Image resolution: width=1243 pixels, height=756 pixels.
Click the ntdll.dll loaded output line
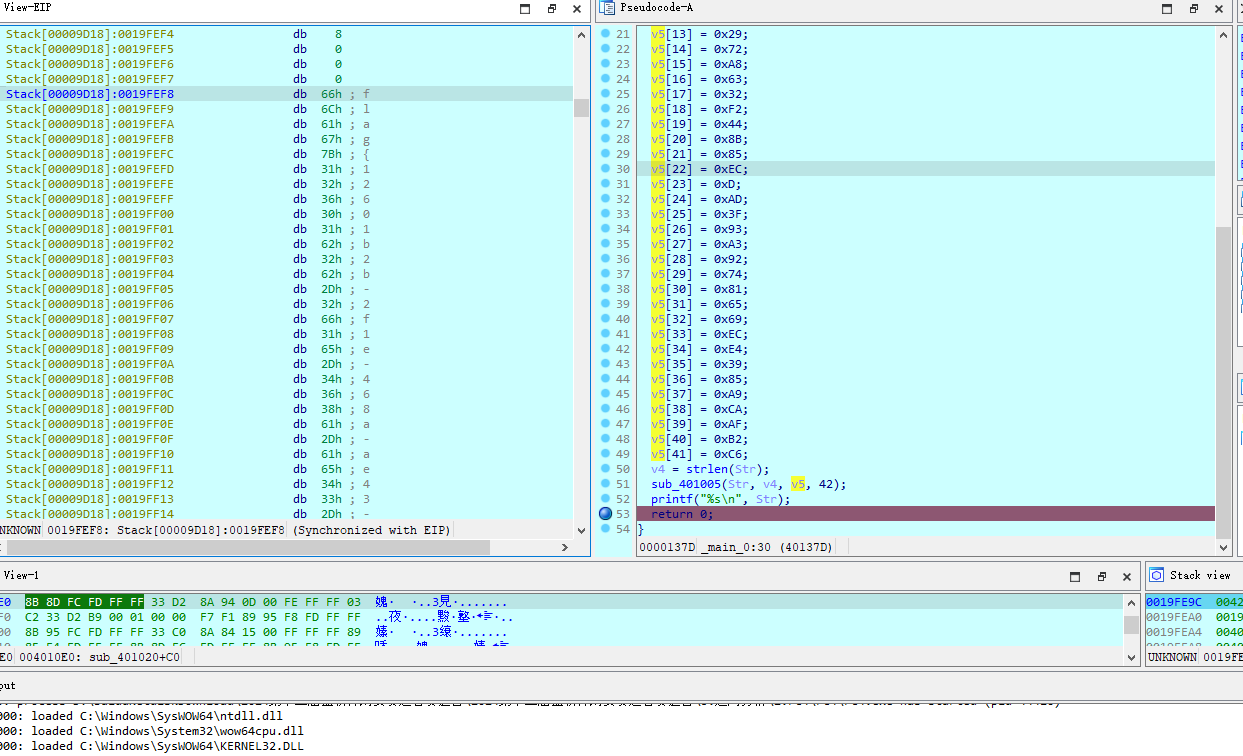[x=142, y=716]
